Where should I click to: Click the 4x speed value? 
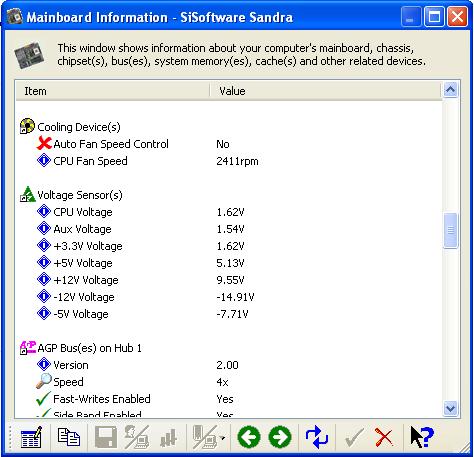pyautogui.click(x=222, y=382)
